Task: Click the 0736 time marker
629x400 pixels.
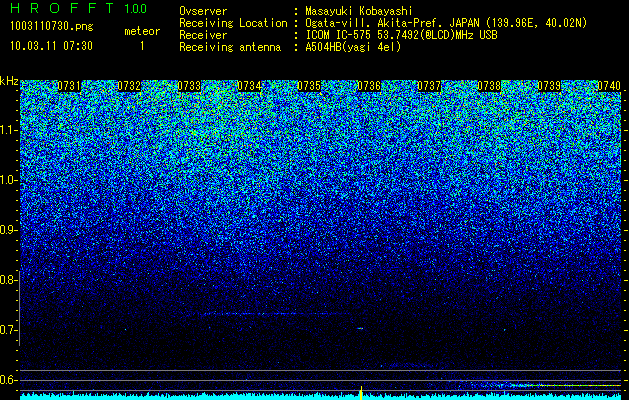Action: point(369,86)
